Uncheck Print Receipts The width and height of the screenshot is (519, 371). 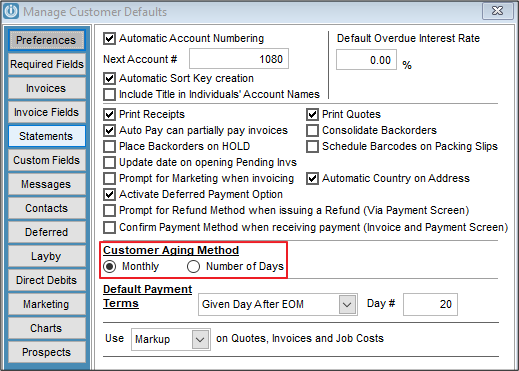[109, 114]
